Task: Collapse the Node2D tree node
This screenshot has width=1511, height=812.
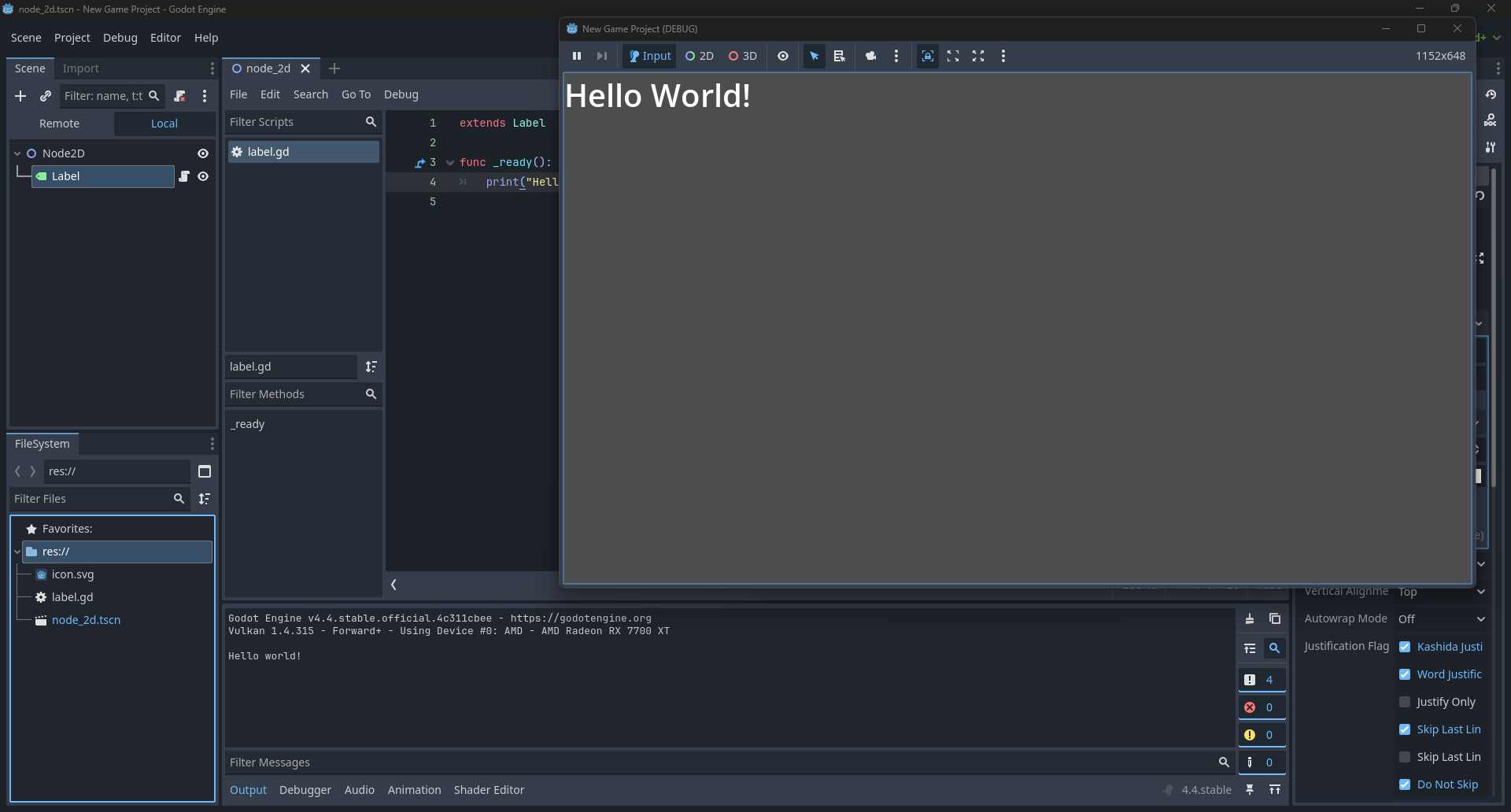Action: point(17,153)
